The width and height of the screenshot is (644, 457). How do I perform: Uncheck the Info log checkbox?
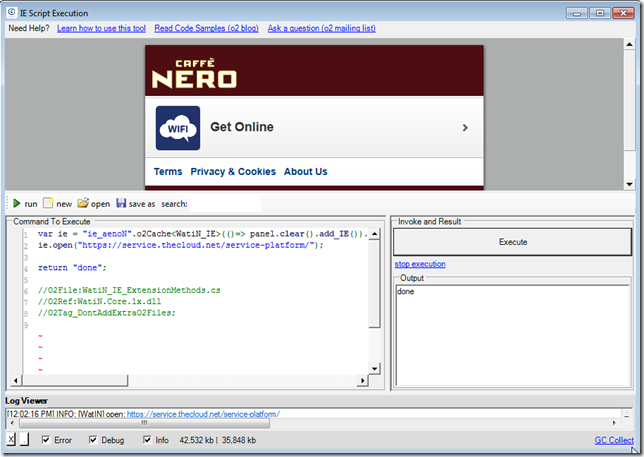pyautogui.click(x=148, y=439)
